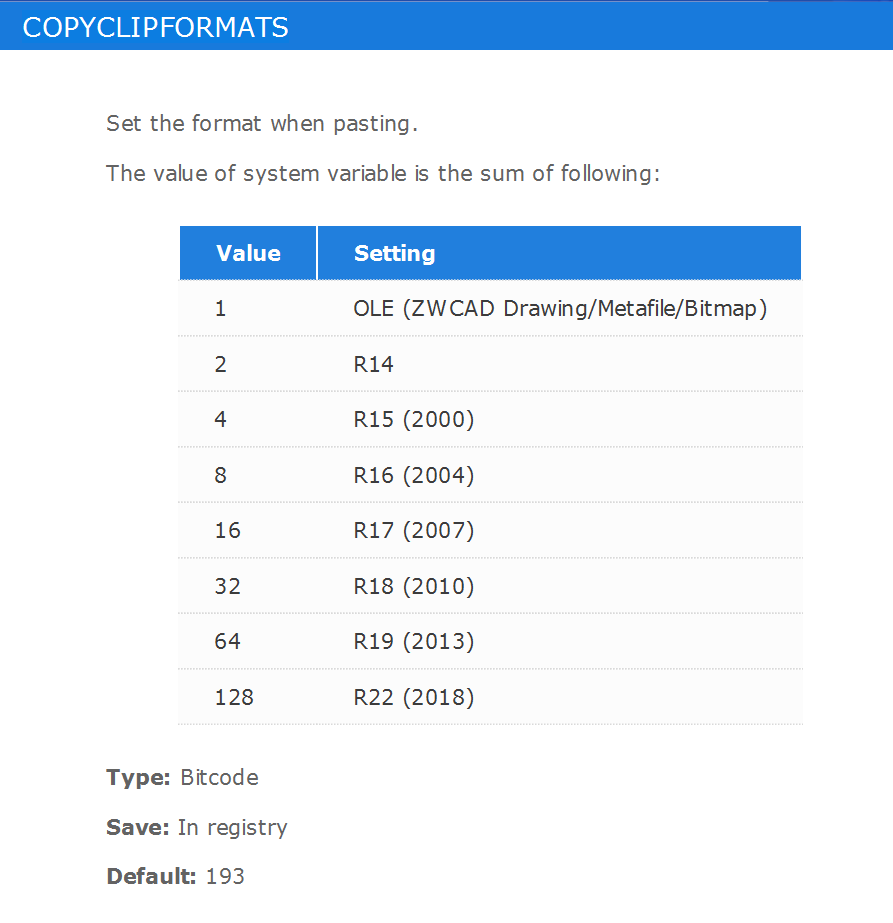The image size is (893, 923).
Task: Click the 'Set the format when pasting' sentence
Action: tap(262, 124)
